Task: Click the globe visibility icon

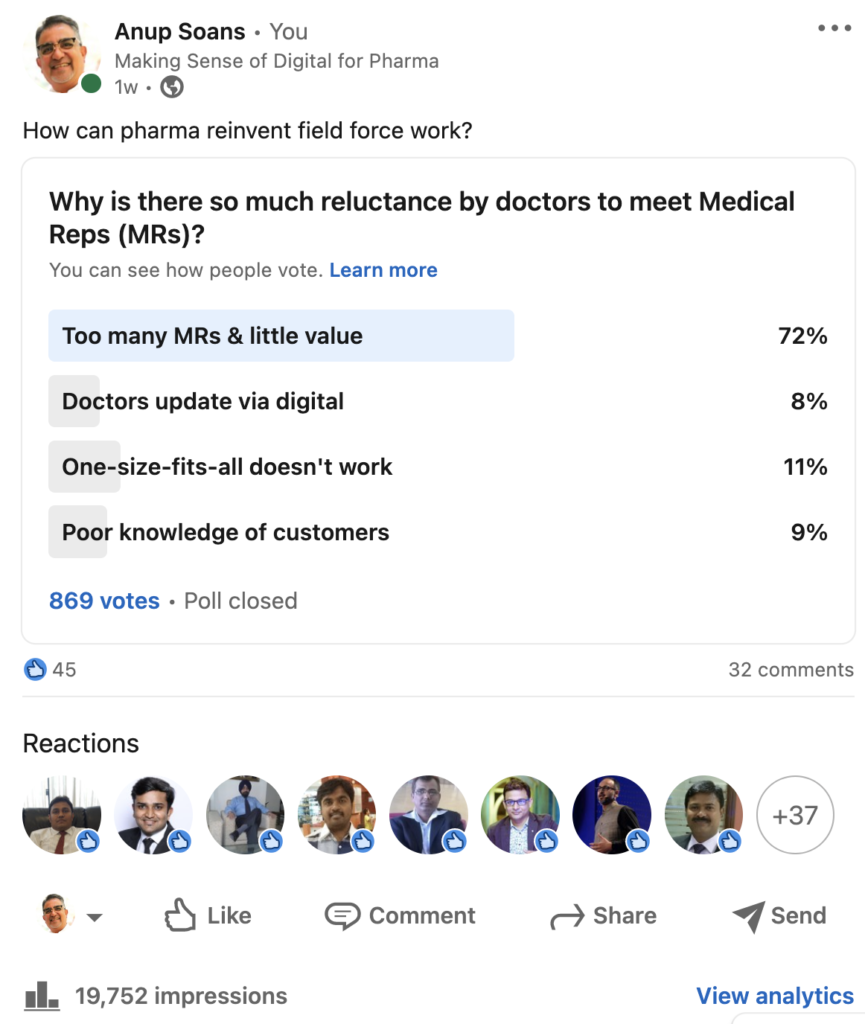Action: point(172,87)
